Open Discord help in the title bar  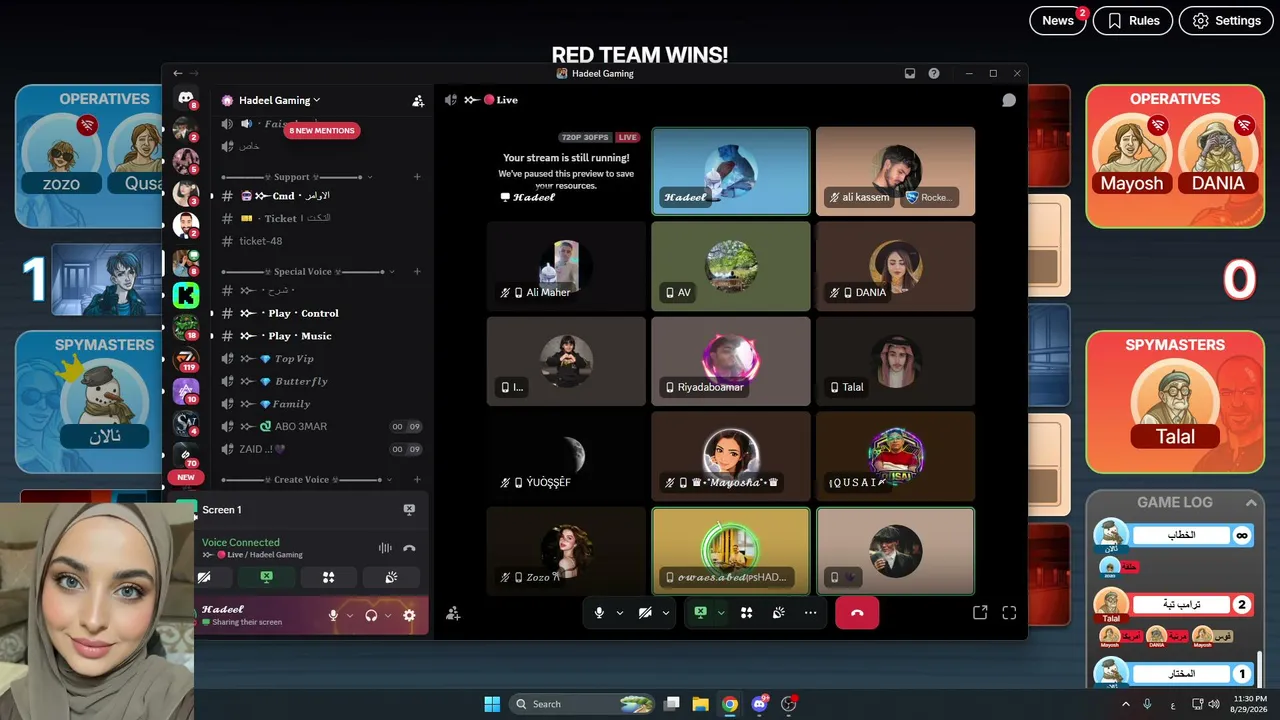934,73
